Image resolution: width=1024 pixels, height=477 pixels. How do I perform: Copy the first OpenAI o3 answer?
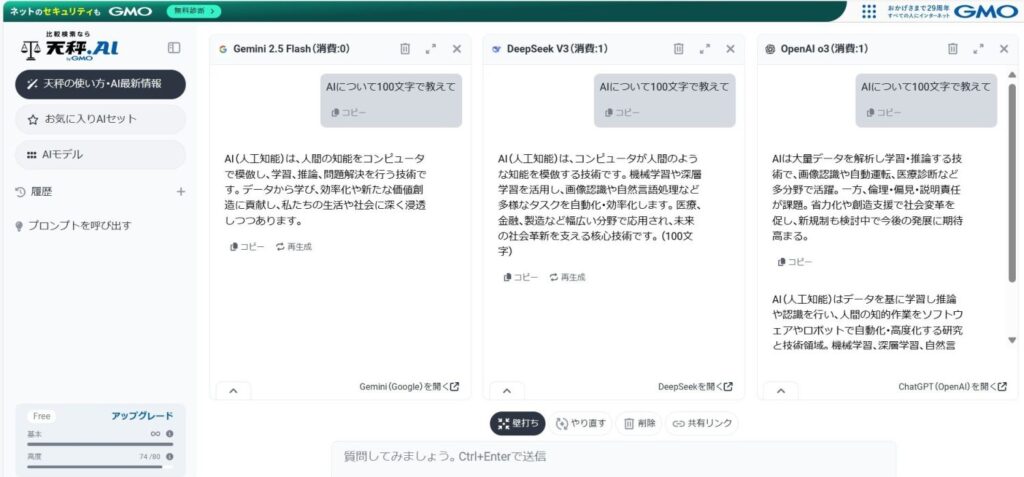click(795, 262)
